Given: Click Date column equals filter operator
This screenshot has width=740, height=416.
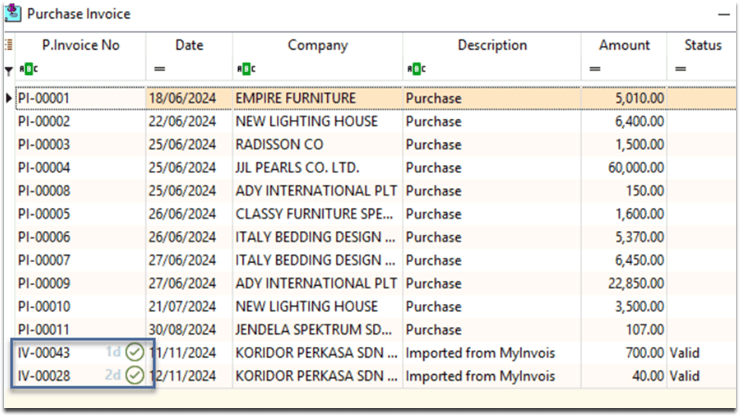Looking at the screenshot, I should click(159, 69).
